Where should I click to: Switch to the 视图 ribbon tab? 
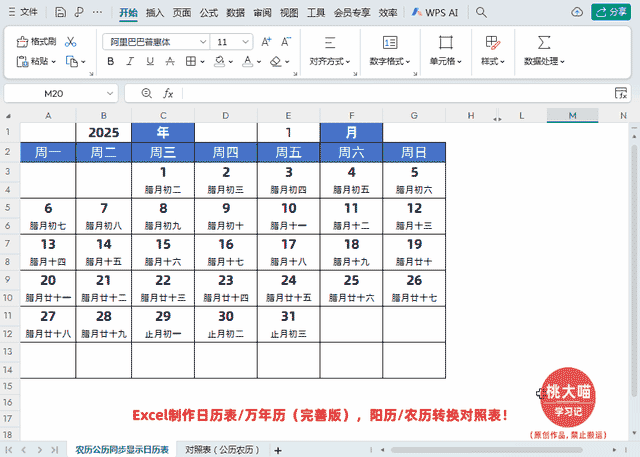tap(289, 13)
